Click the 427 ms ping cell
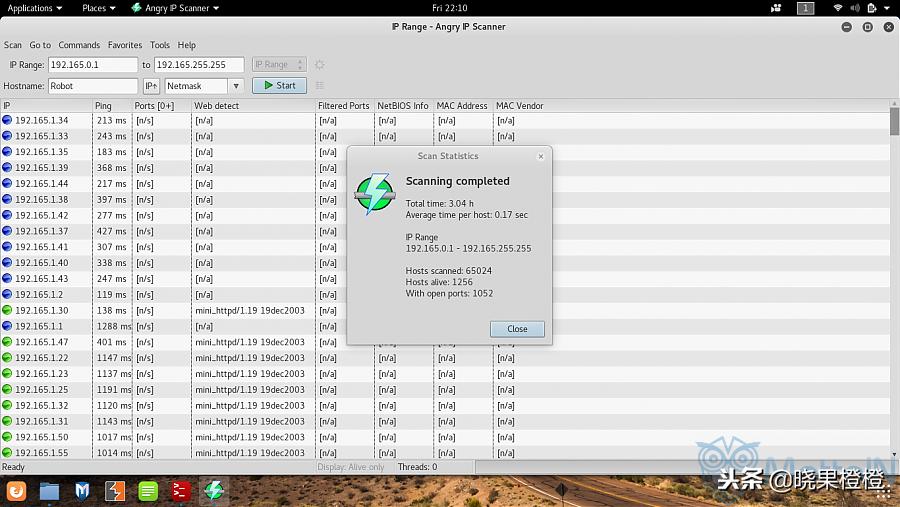The height and width of the screenshot is (507, 900). 112,231
